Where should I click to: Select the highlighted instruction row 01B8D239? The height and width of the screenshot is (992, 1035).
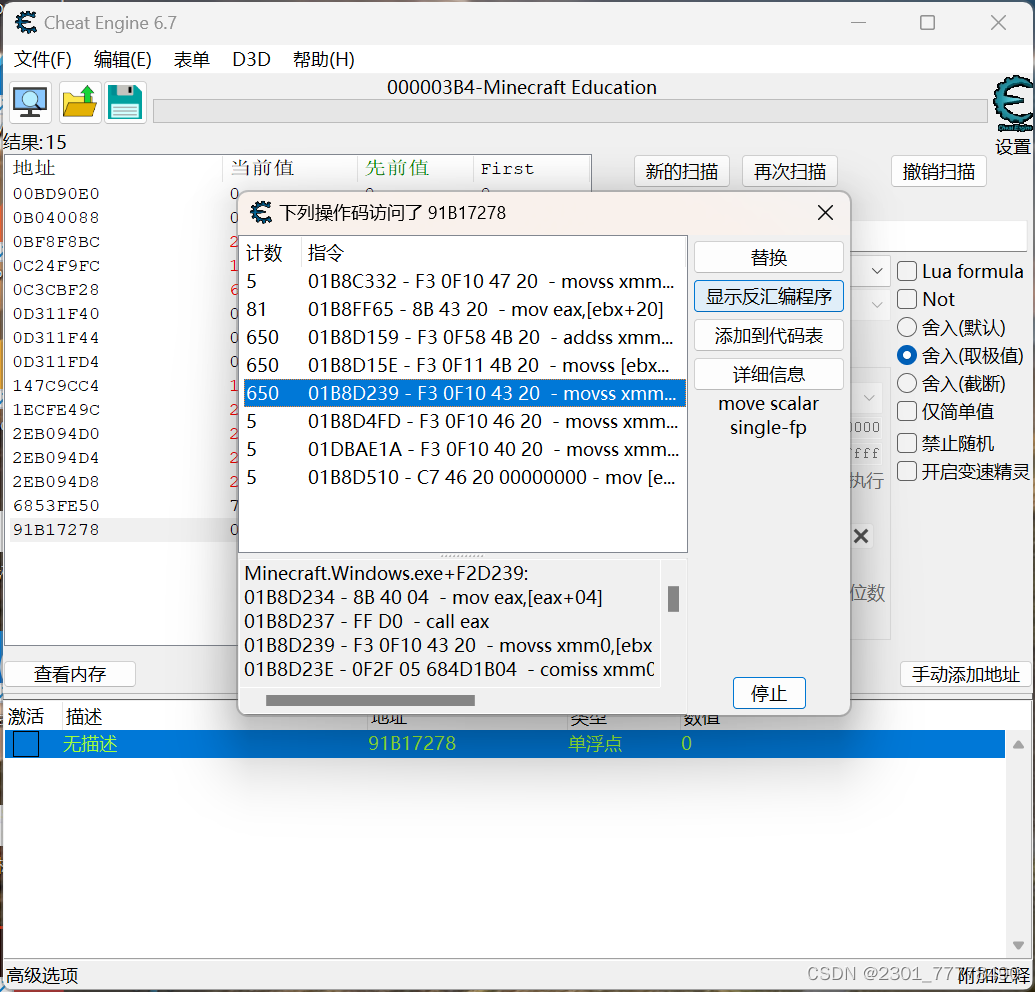pyautogui.click(x=463, y=393)
